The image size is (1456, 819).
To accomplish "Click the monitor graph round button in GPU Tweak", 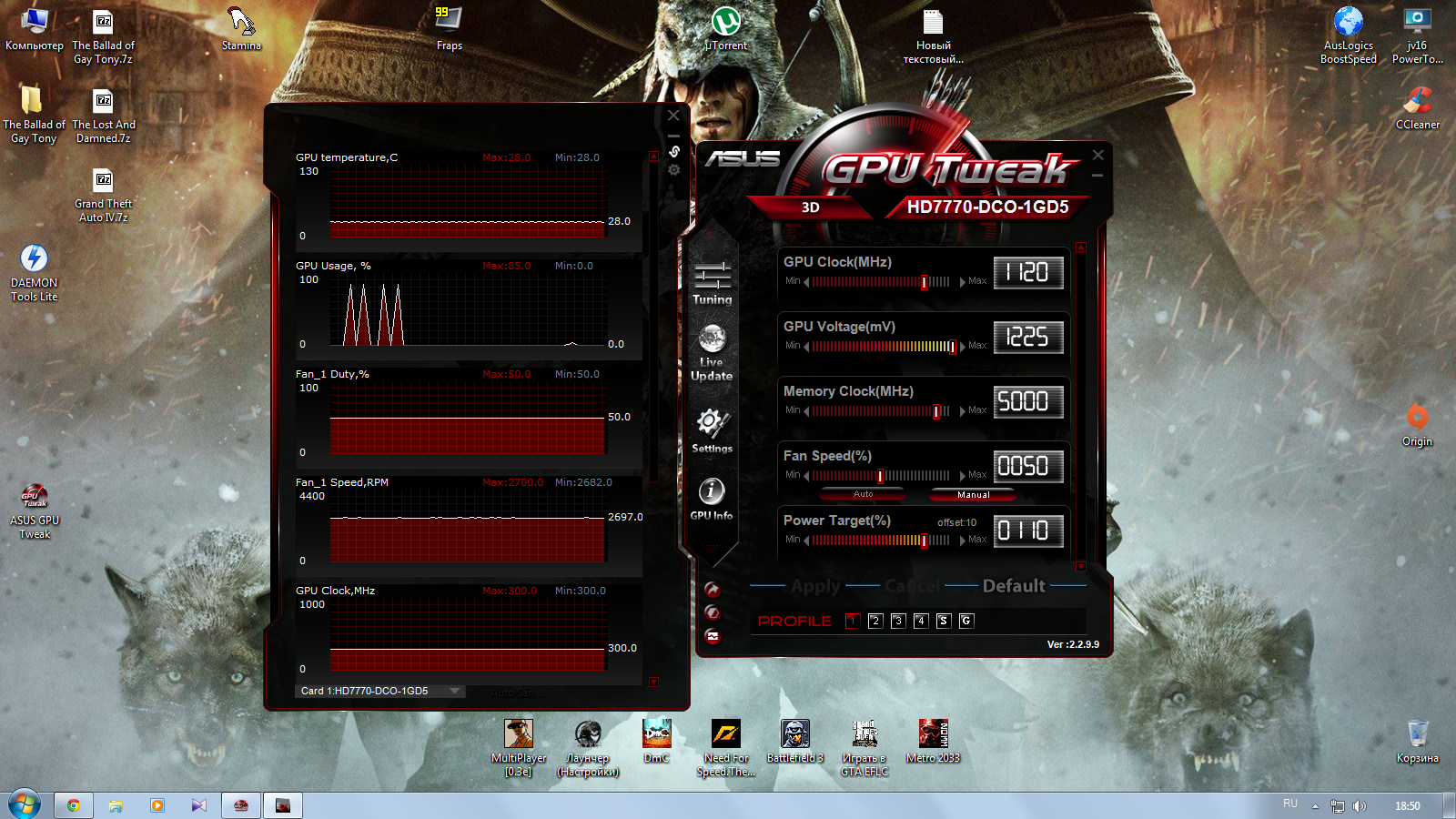I will (x=713, y=636).
